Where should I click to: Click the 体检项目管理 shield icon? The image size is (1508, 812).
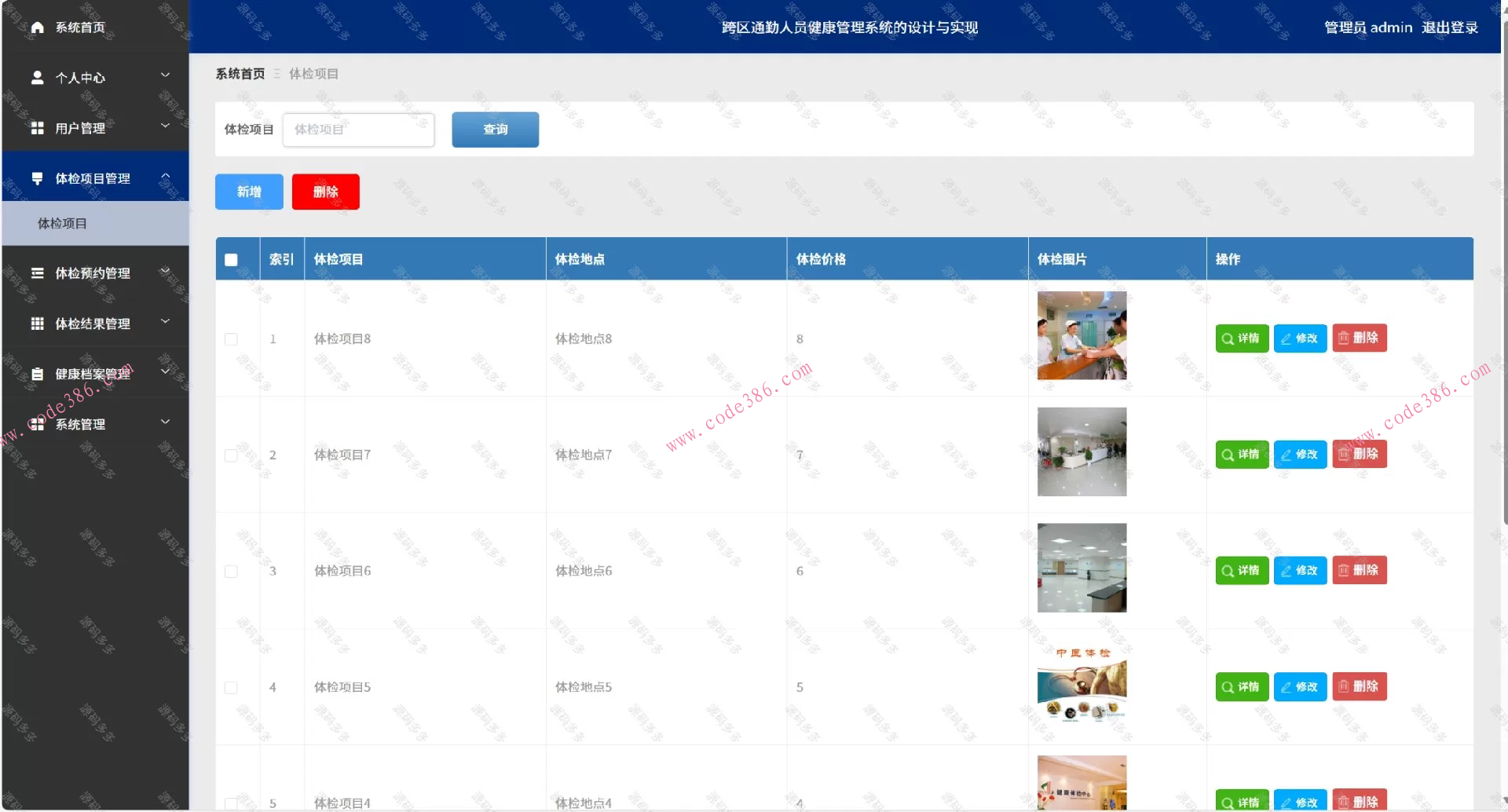37,178
